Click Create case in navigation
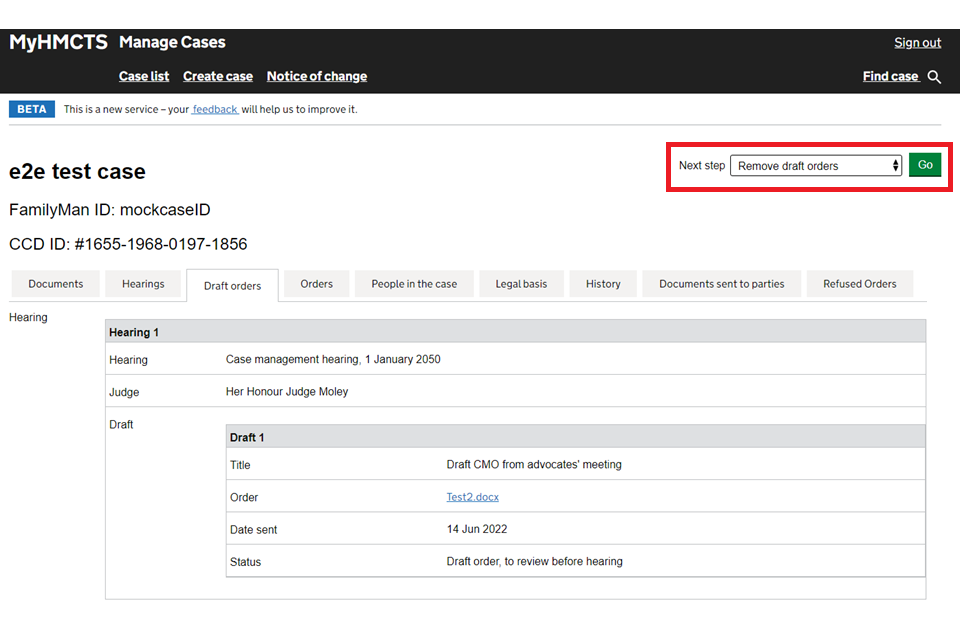This screenshot has height=640, width=960. tap(218, 76)
